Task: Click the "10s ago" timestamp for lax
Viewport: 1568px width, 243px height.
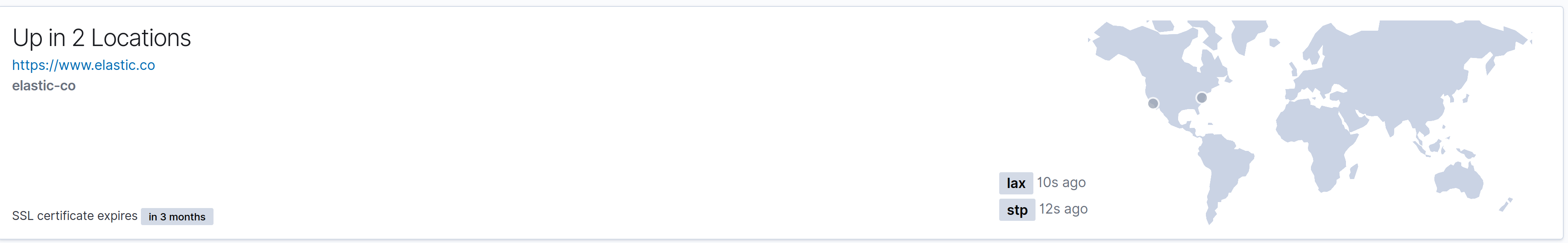Action: (1061, 182)
